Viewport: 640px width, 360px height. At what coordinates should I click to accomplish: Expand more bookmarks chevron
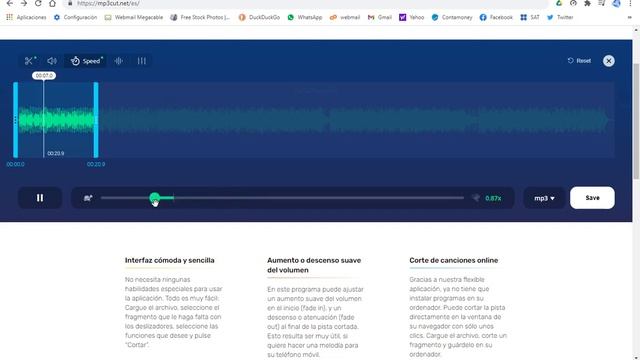click(x=629, y=17)
